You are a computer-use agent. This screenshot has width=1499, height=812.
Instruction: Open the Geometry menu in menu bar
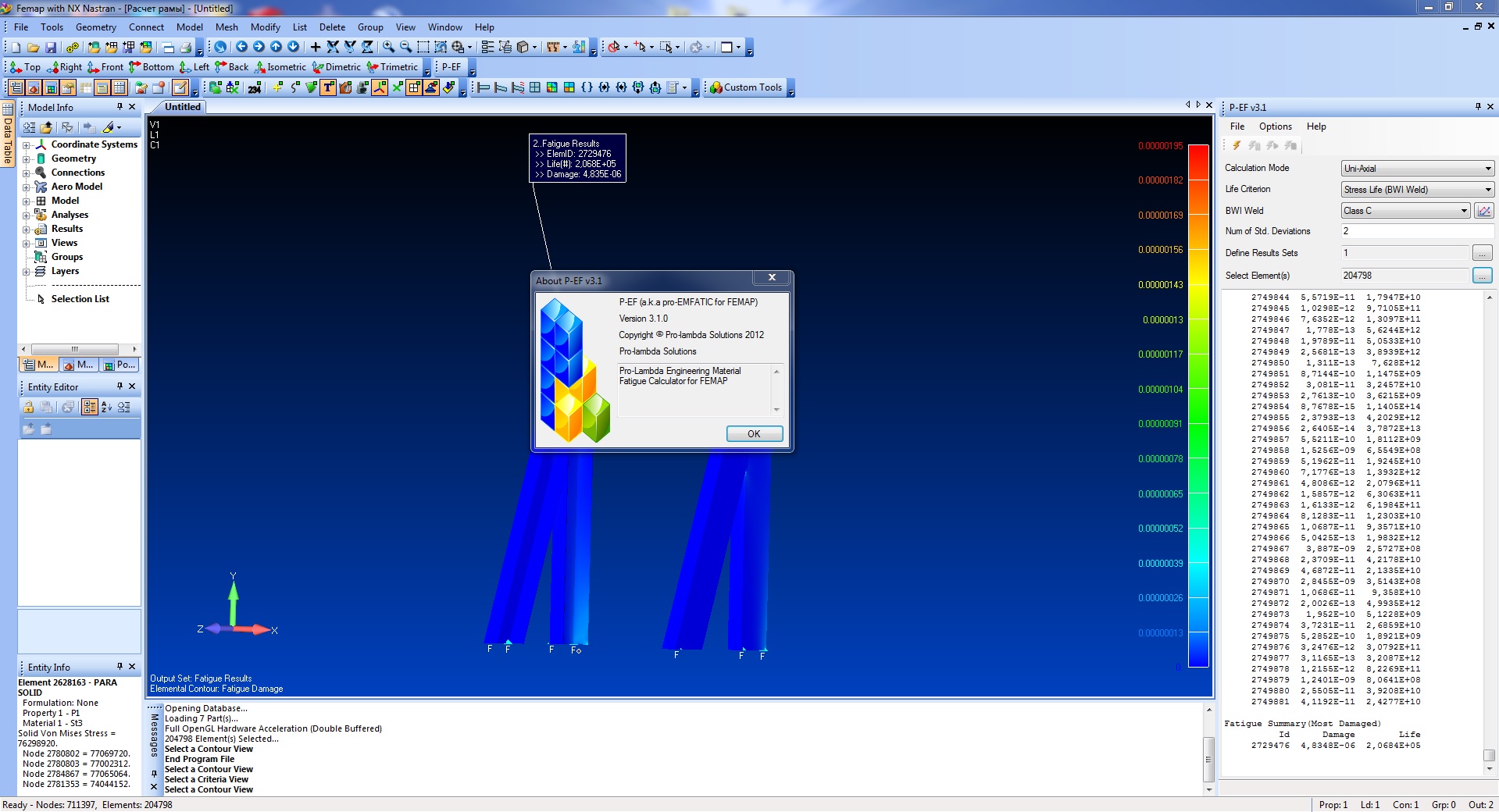pyautogui.click(x=96, y=27)
